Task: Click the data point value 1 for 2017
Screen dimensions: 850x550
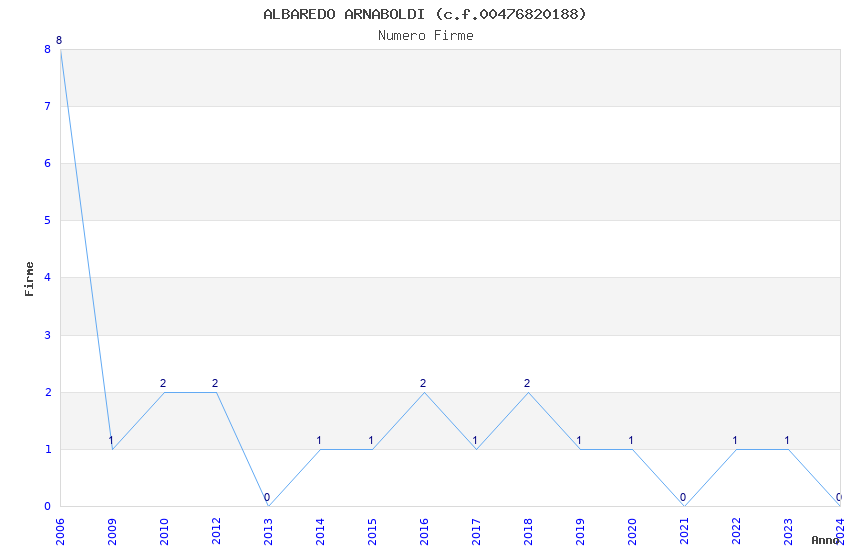Action: click(475, 441)
